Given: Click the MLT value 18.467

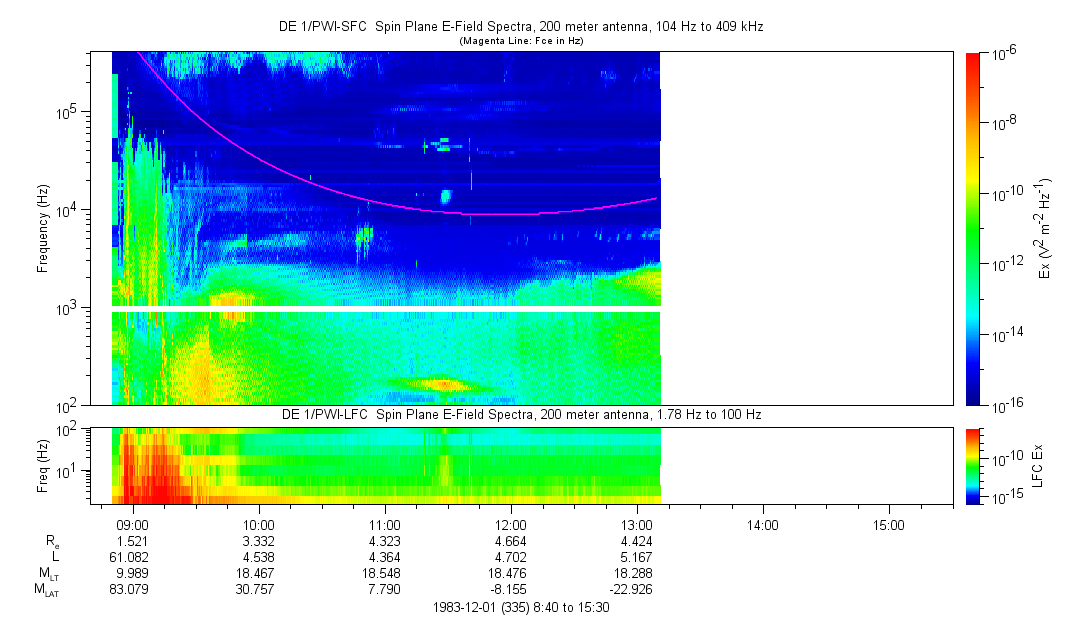Looking at the screenshot, I should 255,573.
